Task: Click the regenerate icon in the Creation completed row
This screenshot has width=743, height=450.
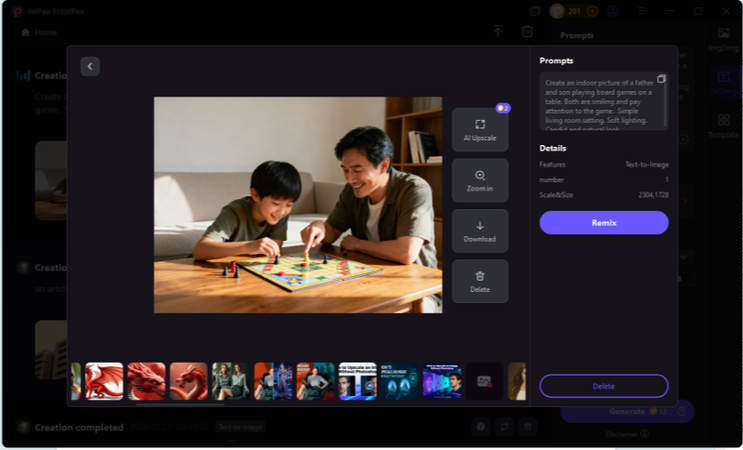Action: pyautogui.click(x=504, y=427)
